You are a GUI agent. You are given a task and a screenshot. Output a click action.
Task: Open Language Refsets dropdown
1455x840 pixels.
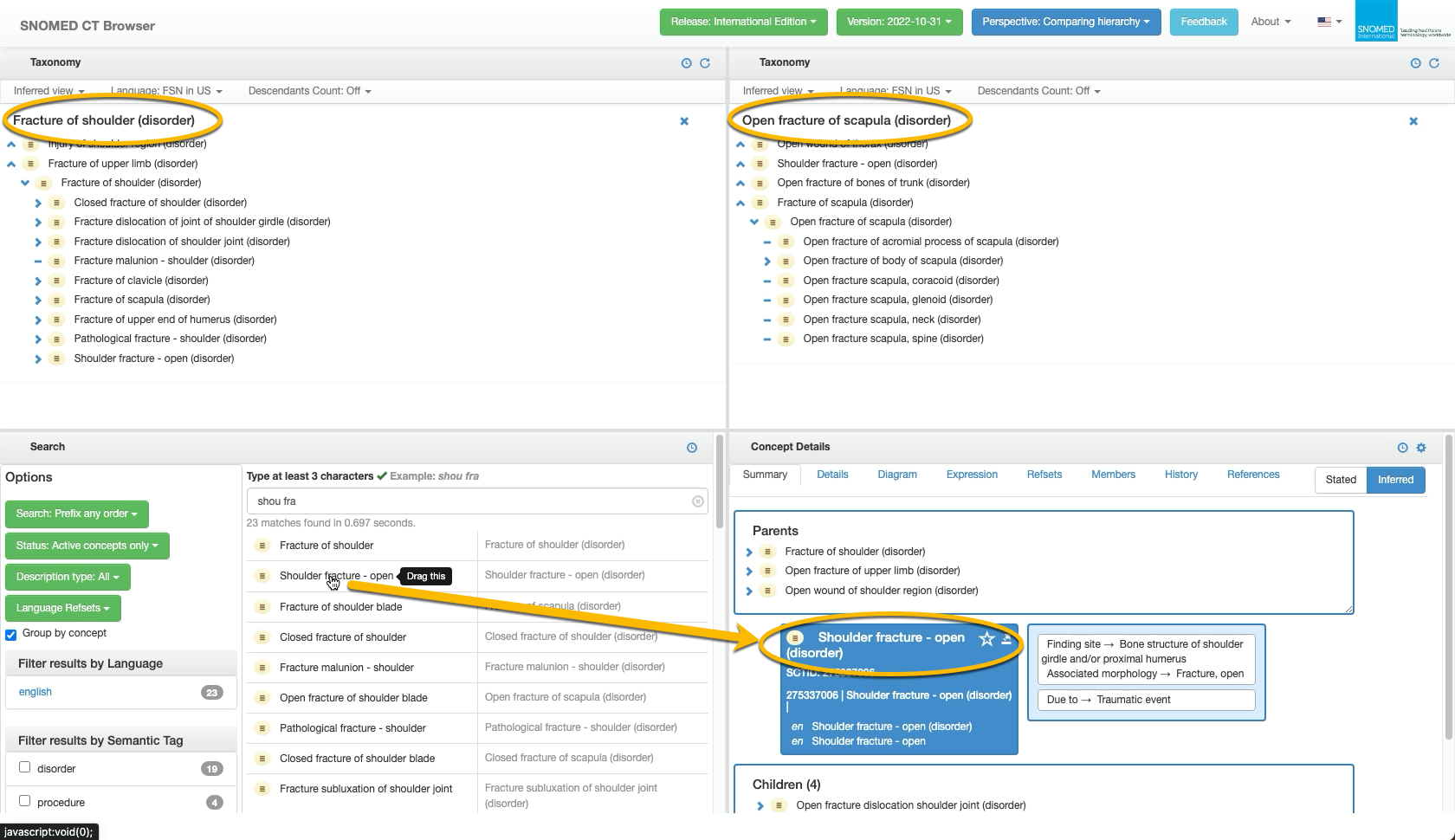(x=62, y=608)
